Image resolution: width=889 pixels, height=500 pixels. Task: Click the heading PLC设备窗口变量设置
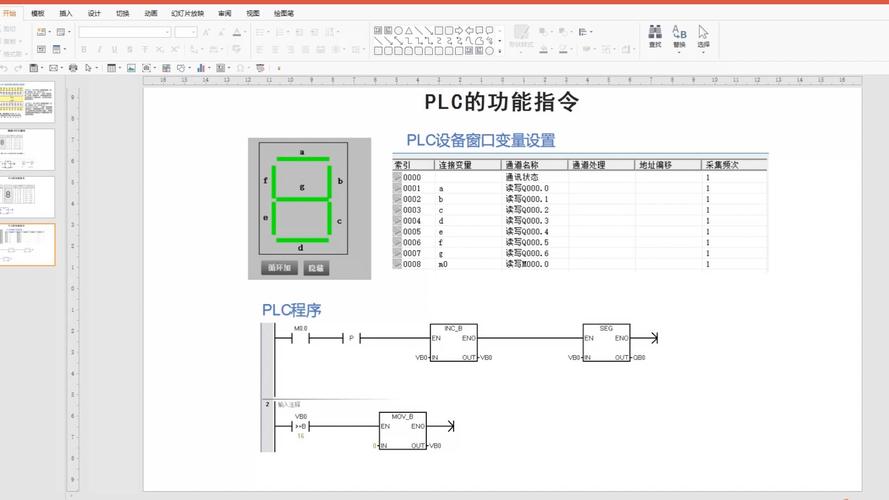pyautogui.click(x=481, y=140)
